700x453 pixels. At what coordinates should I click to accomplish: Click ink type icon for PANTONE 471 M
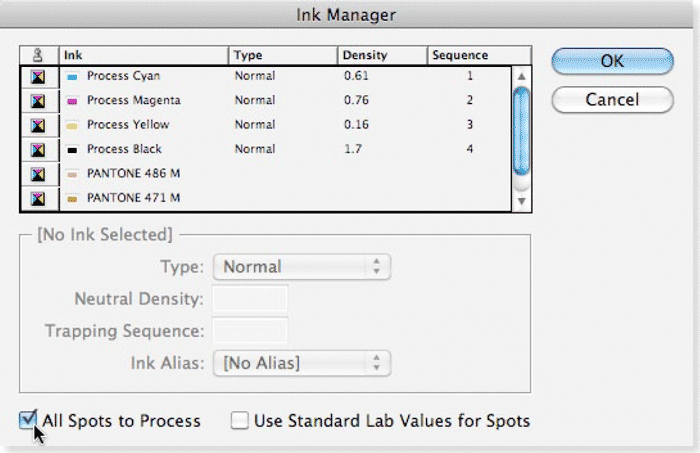tap(38, 198)
